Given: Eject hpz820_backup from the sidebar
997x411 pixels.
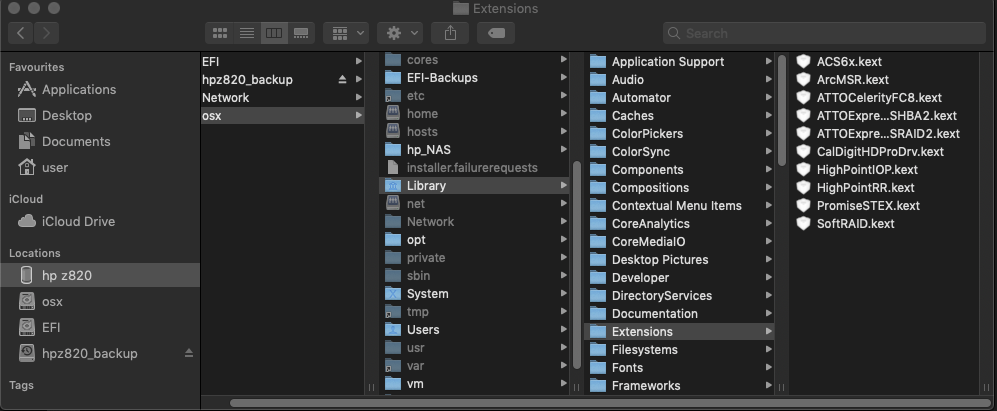Looking at the screenshot, I should point(189,353).
